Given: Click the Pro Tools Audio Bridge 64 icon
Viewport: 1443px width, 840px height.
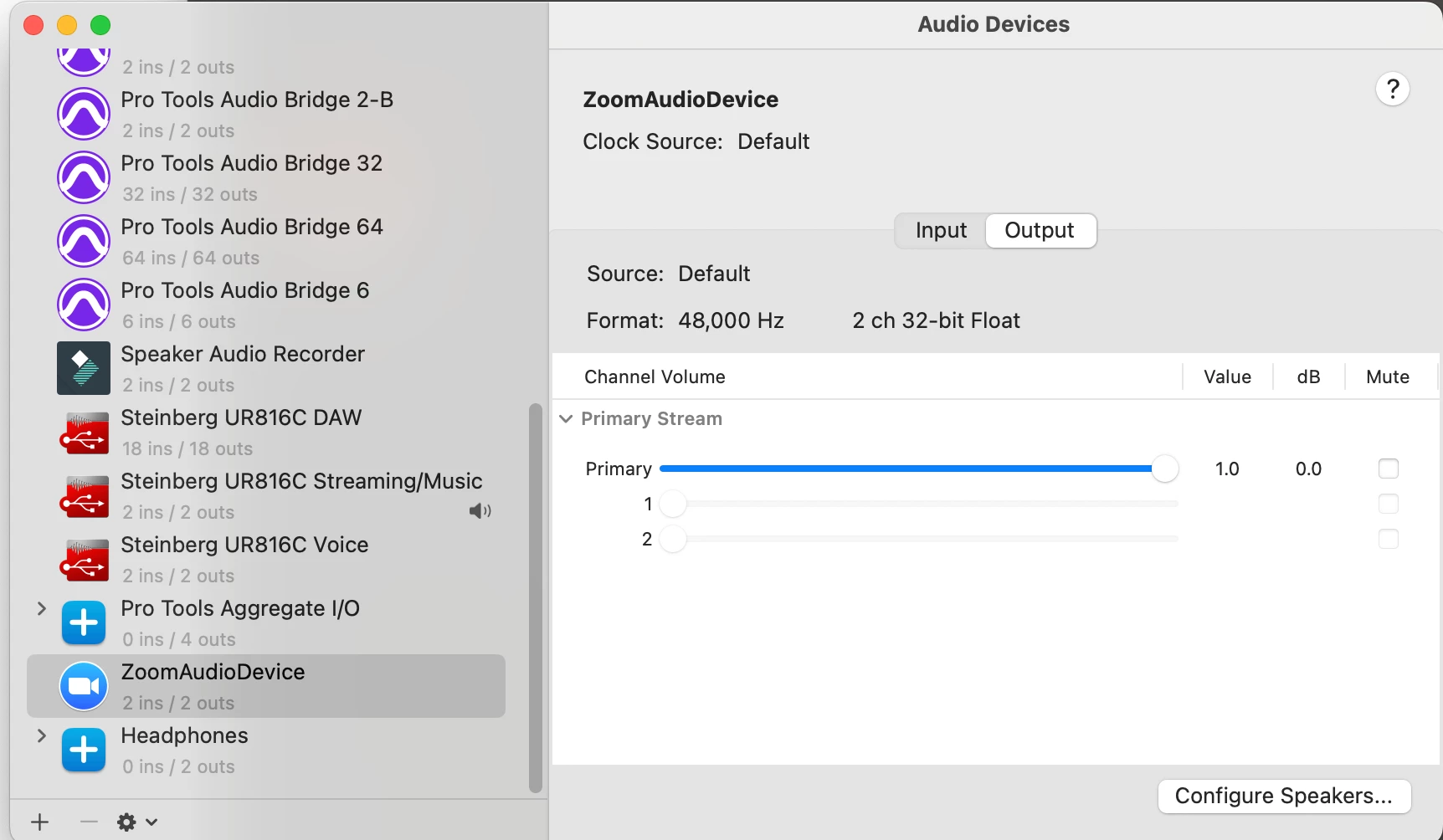Looking at the screenshot, I should click(x=84, y=241).
